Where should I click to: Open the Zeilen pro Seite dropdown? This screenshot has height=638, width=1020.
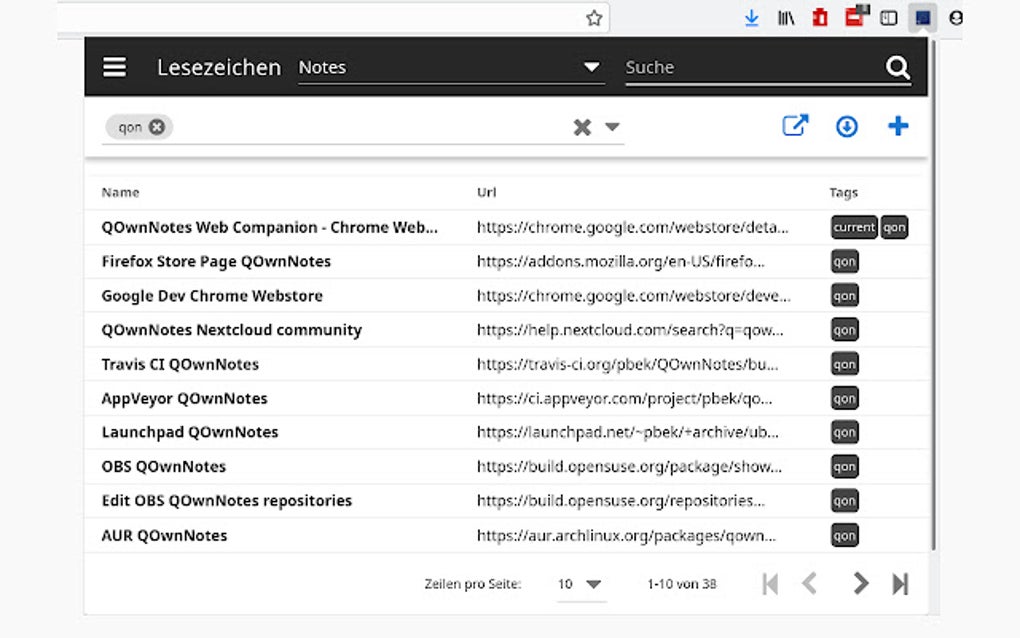pyautogui.click(x=580, y=584)
